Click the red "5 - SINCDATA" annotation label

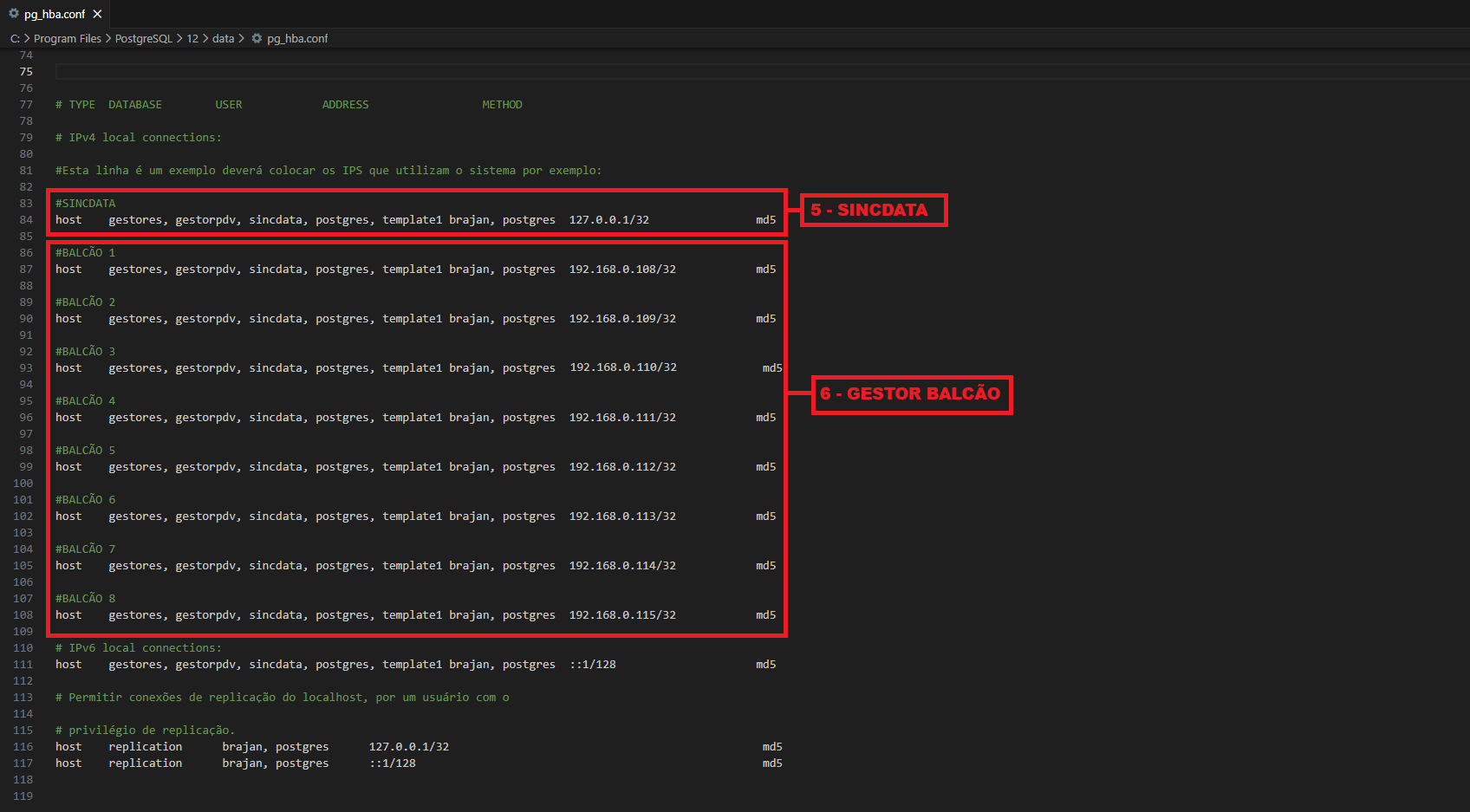(873, 210)
